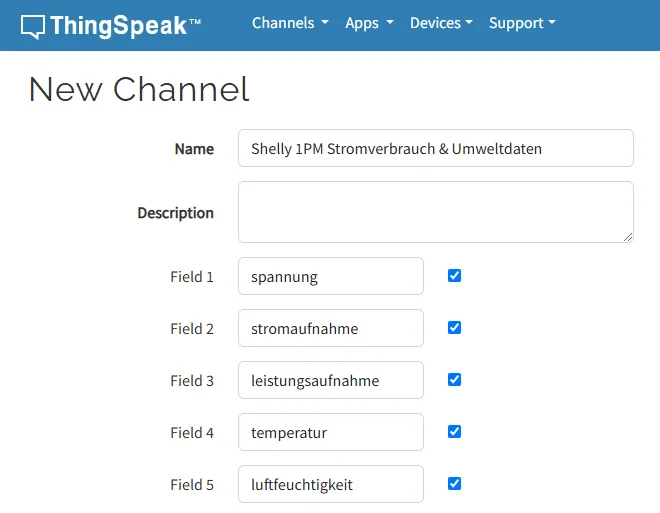Open the Channels dropdown menu
660x513 pixels.
[290, 23]
